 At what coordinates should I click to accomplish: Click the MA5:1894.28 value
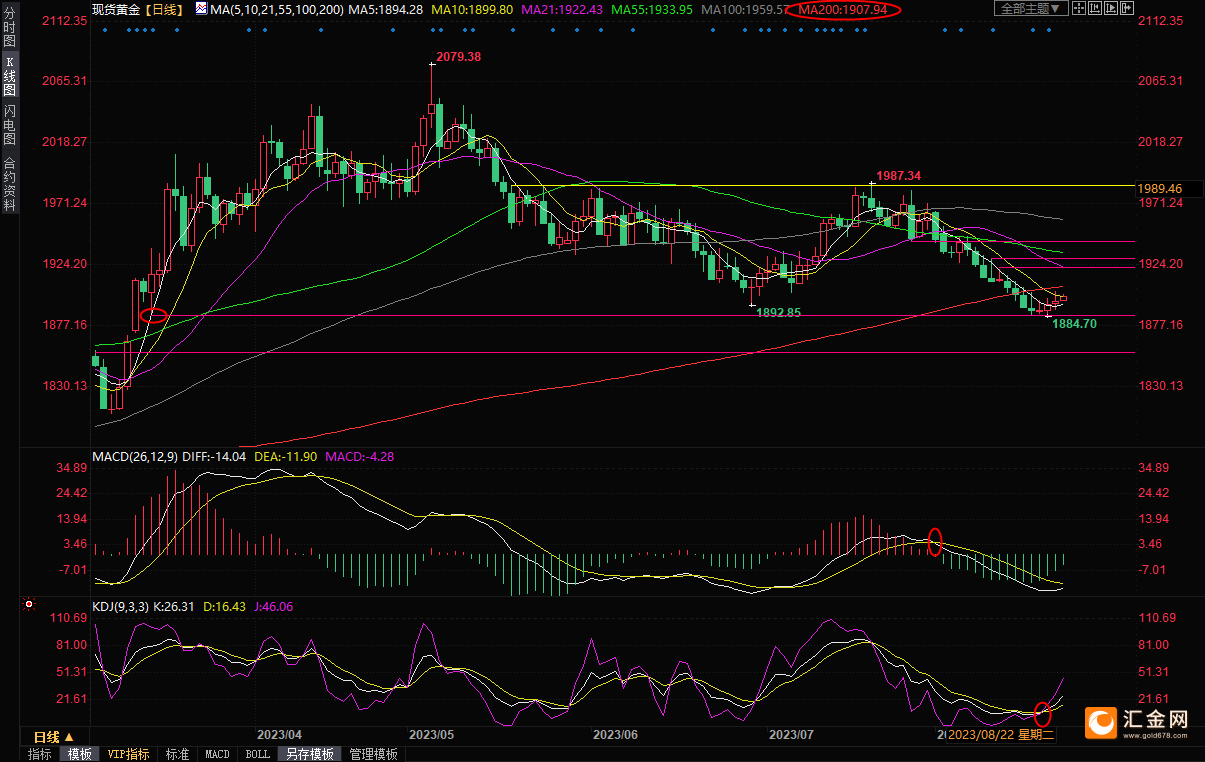click(386, 9)
